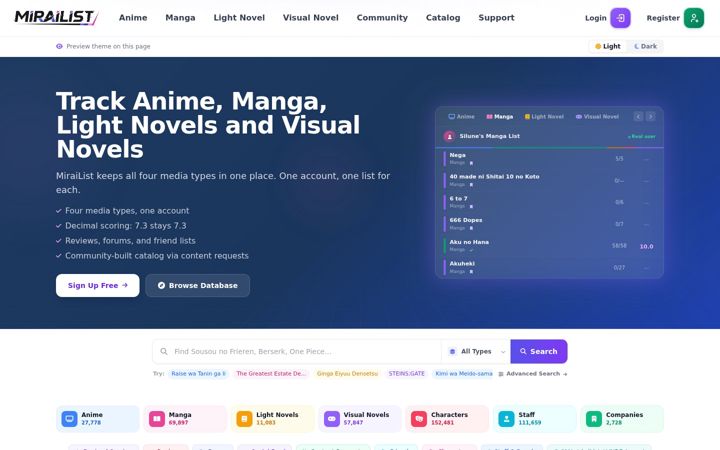Click the Login text link
This screenshot has width=720, height=450.
click(596, 18)
